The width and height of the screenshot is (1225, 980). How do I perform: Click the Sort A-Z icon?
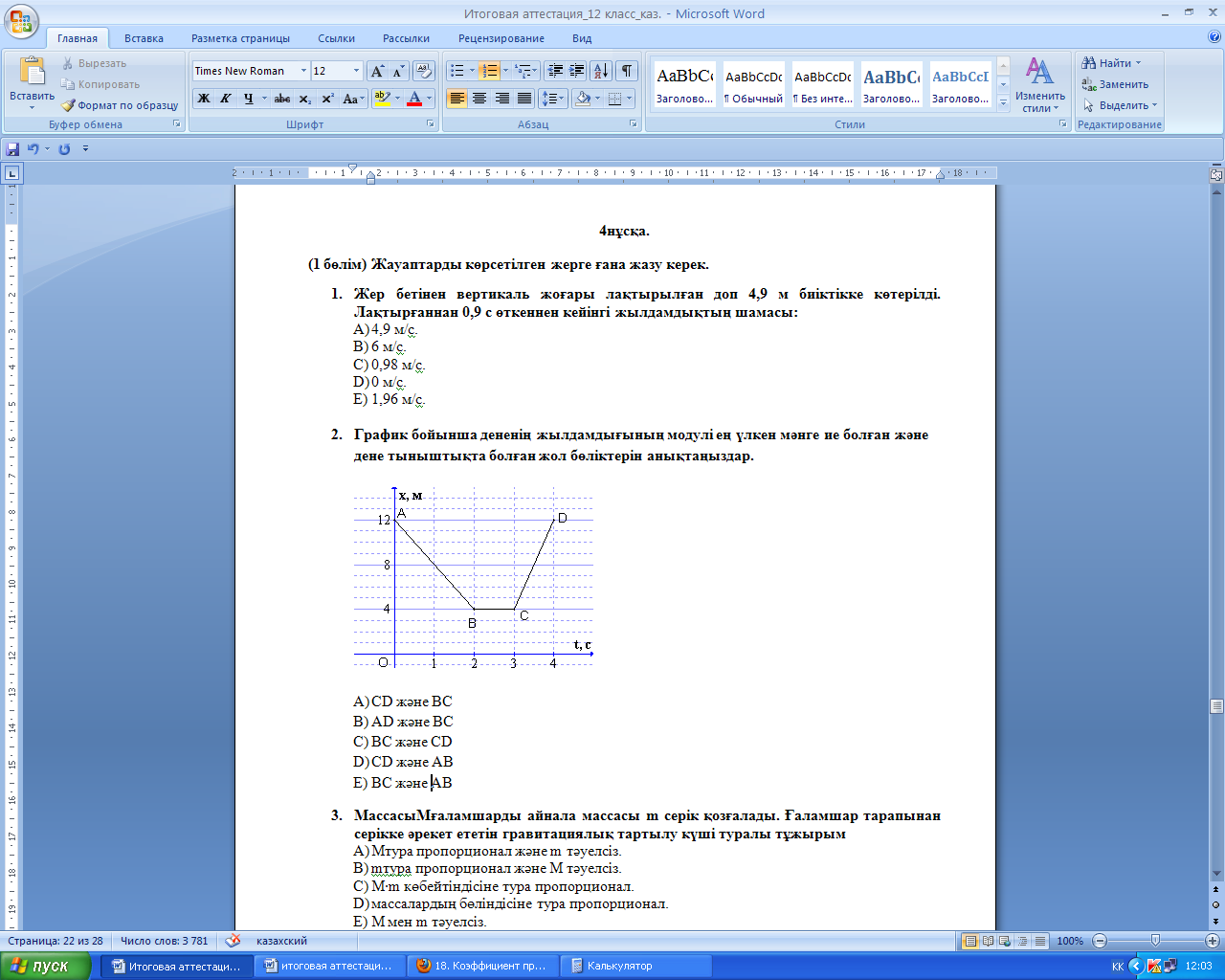[x=601, y=71]
